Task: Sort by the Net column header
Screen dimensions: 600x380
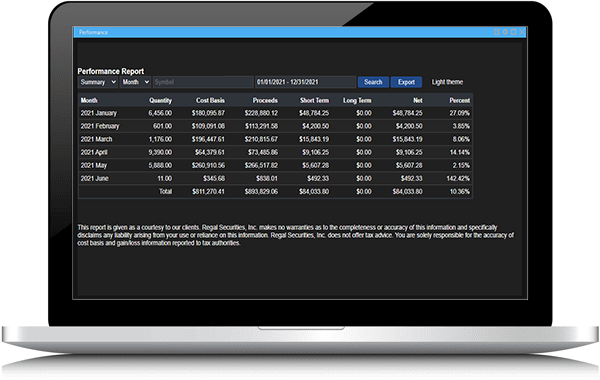Action: pos(417,100)
